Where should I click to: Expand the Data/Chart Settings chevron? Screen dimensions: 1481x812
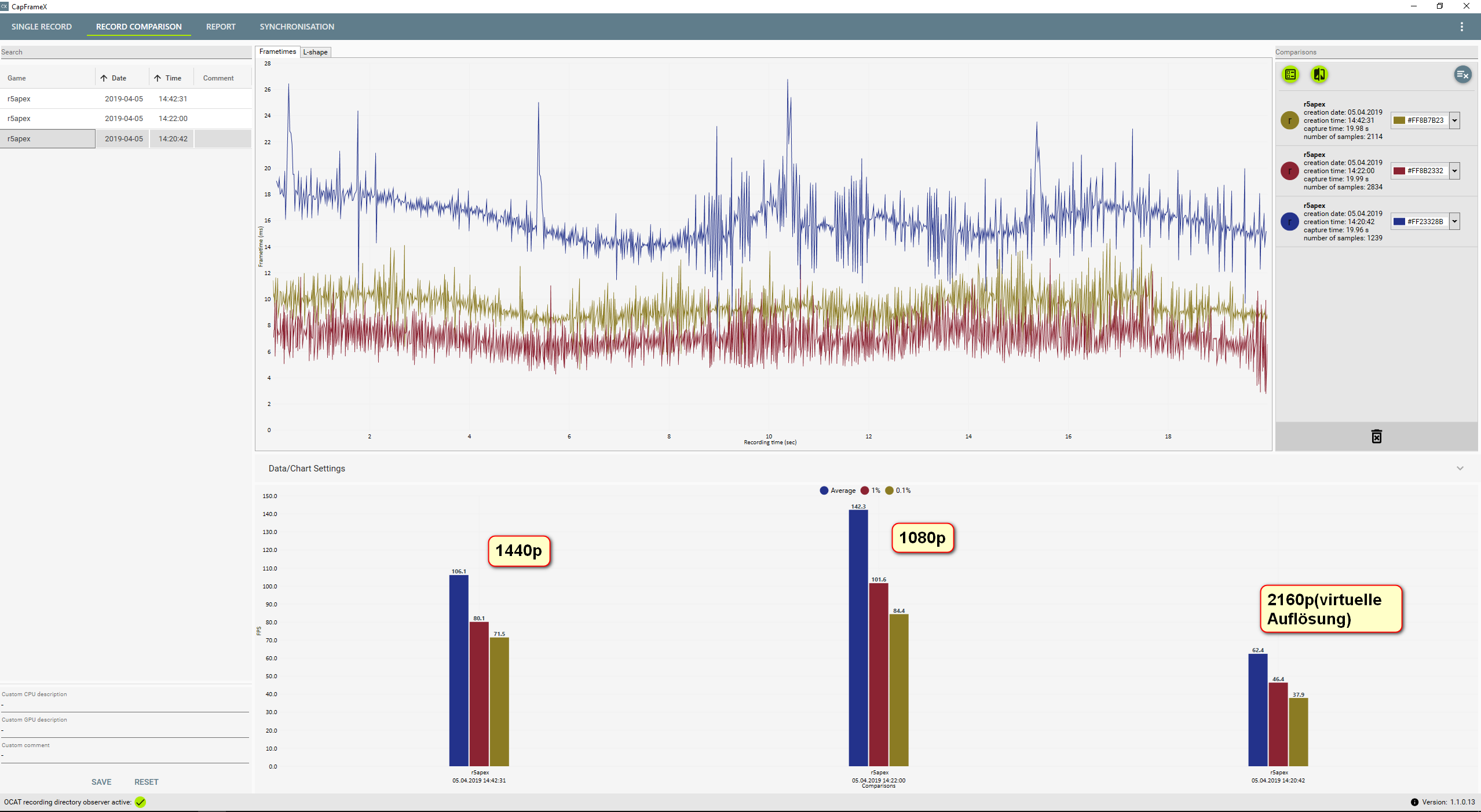coord(1460,469)
